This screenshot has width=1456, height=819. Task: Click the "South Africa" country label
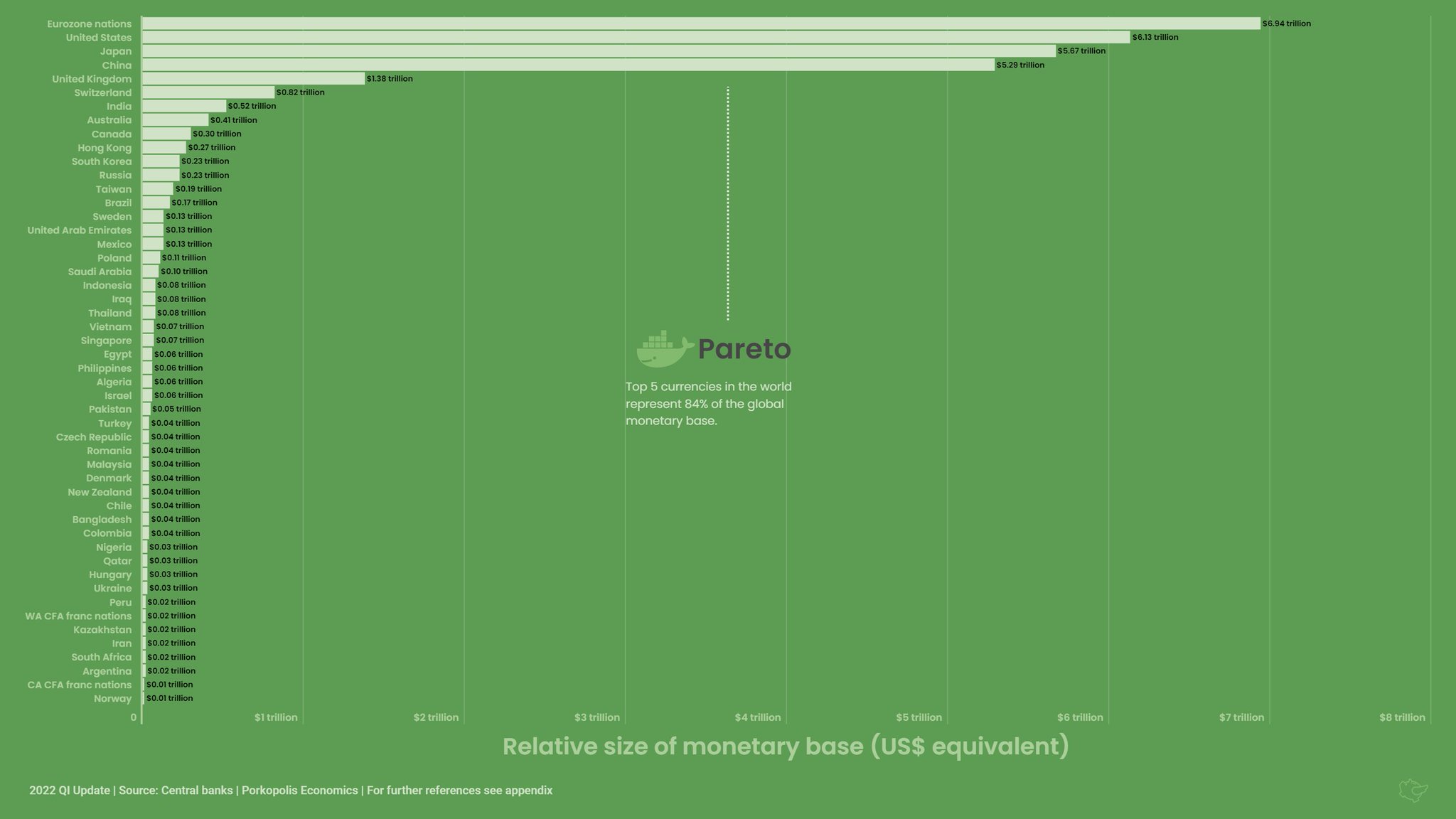[x=102, y=658]
